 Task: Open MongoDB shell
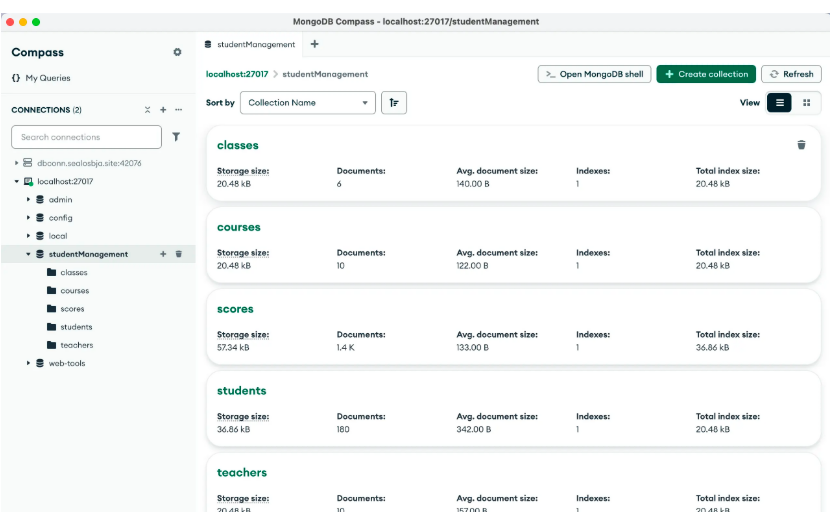tap(594, 74)
